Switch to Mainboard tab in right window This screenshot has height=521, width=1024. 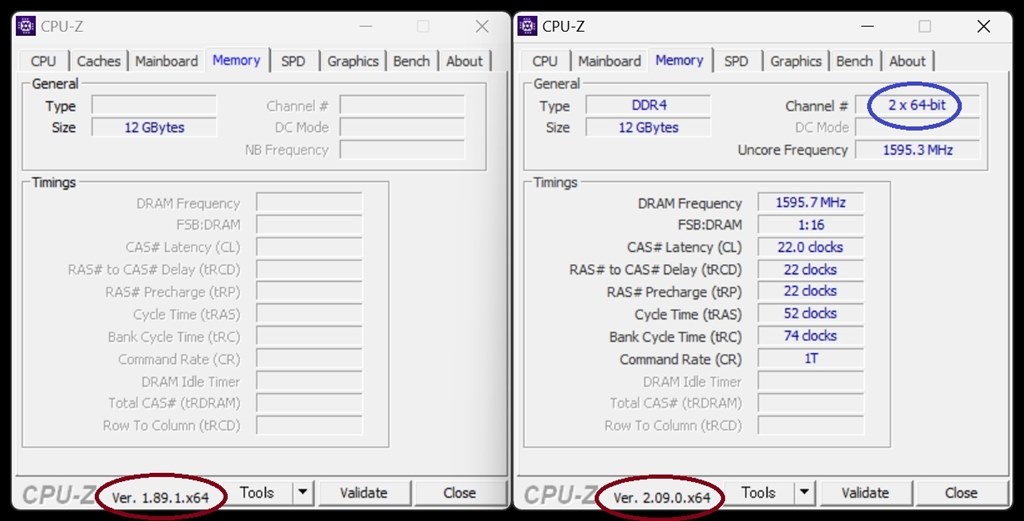(x=609, y=61)
